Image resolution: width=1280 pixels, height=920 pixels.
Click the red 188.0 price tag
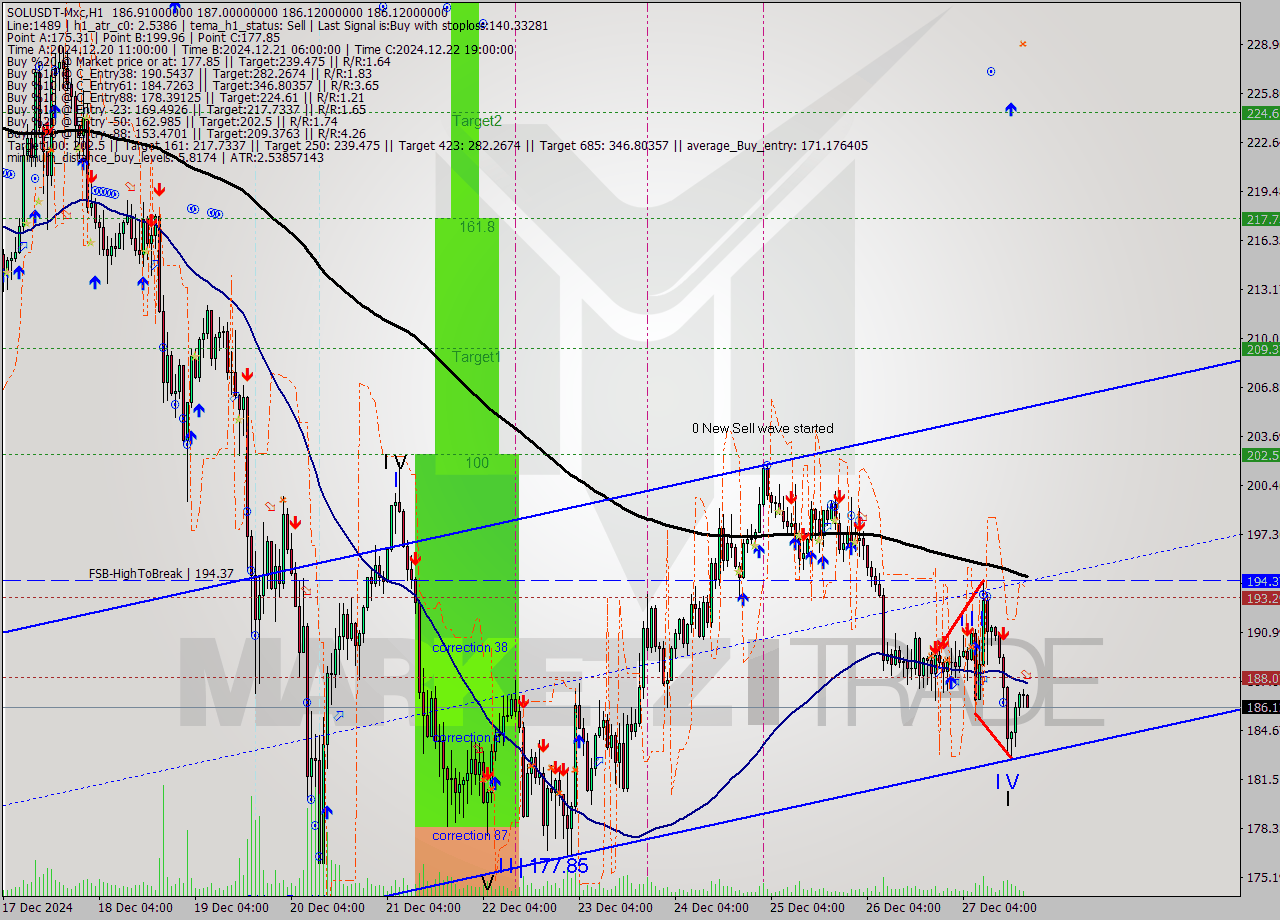tap(1260, 678)
